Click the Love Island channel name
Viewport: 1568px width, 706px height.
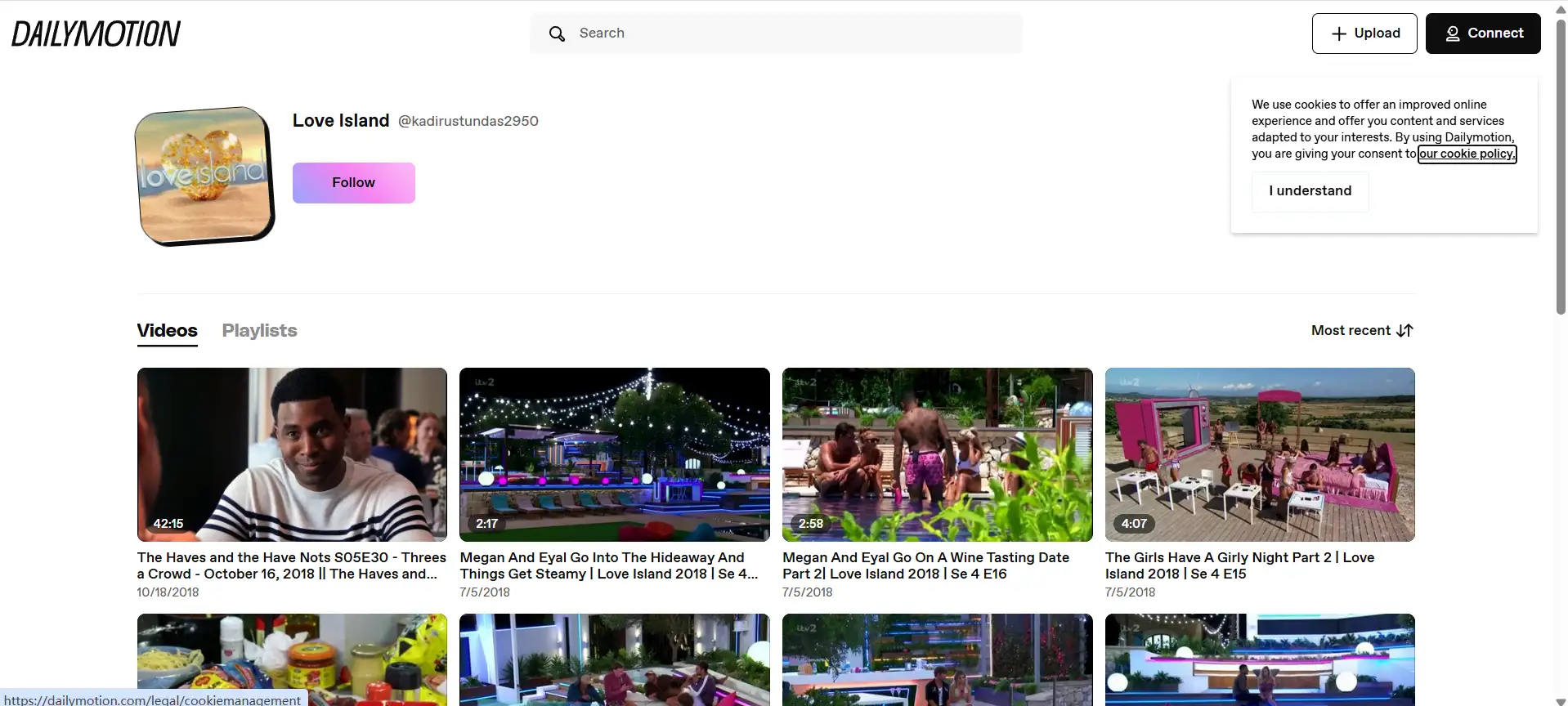[x=341, y=121]
